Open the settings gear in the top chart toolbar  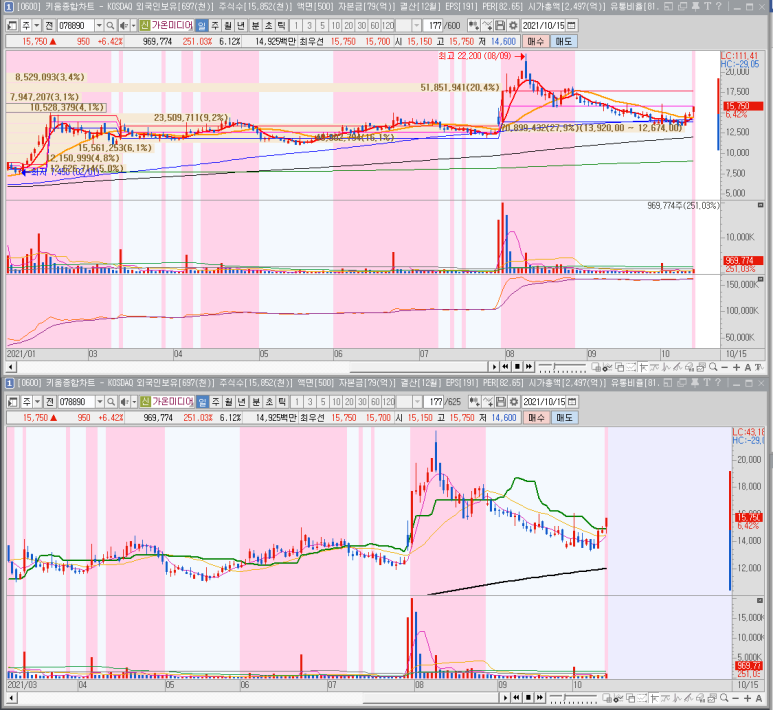(513, 26)
